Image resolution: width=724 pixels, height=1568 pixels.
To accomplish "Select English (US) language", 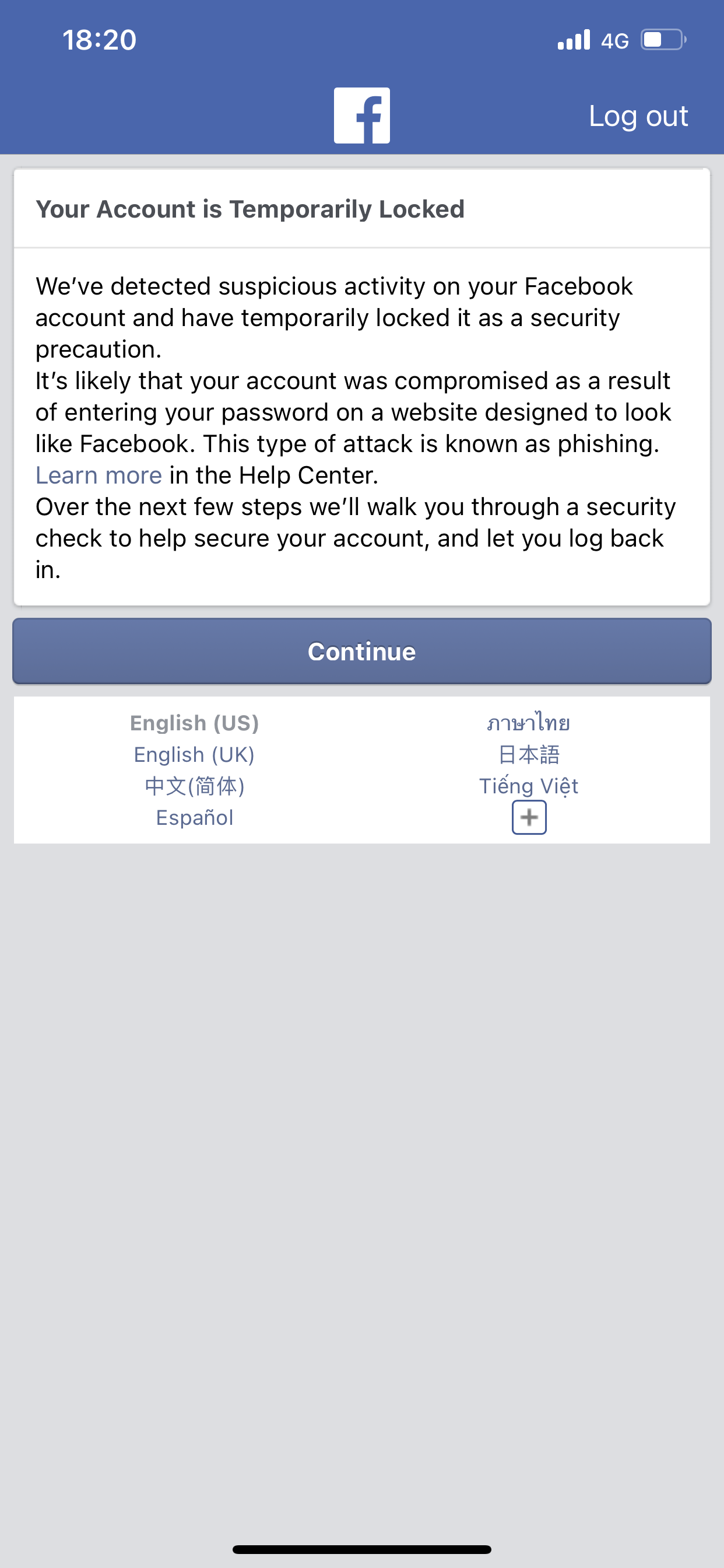I will [x=195, y=723].
